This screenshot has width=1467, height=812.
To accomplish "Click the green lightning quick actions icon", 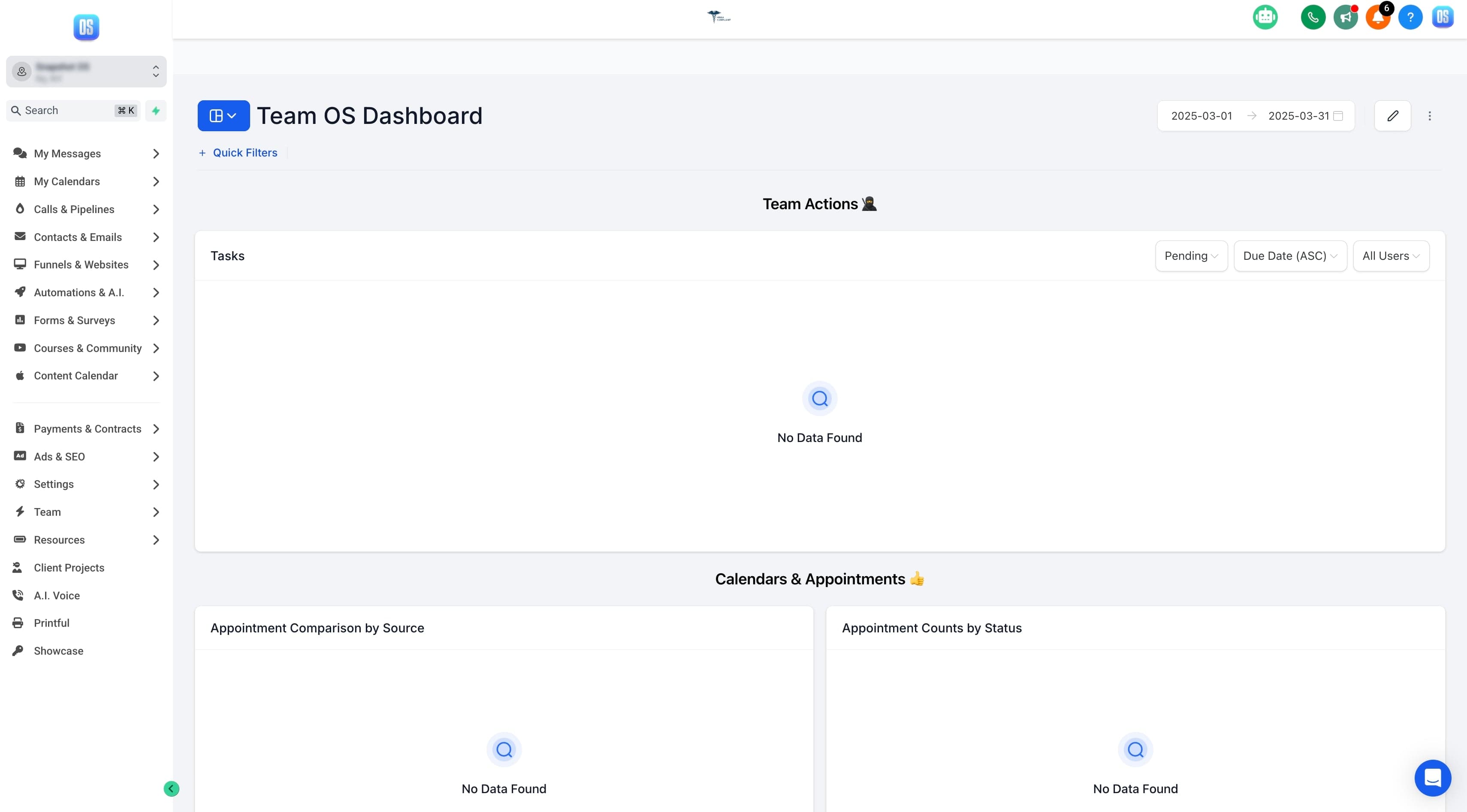I will click(x=155, y=110).
